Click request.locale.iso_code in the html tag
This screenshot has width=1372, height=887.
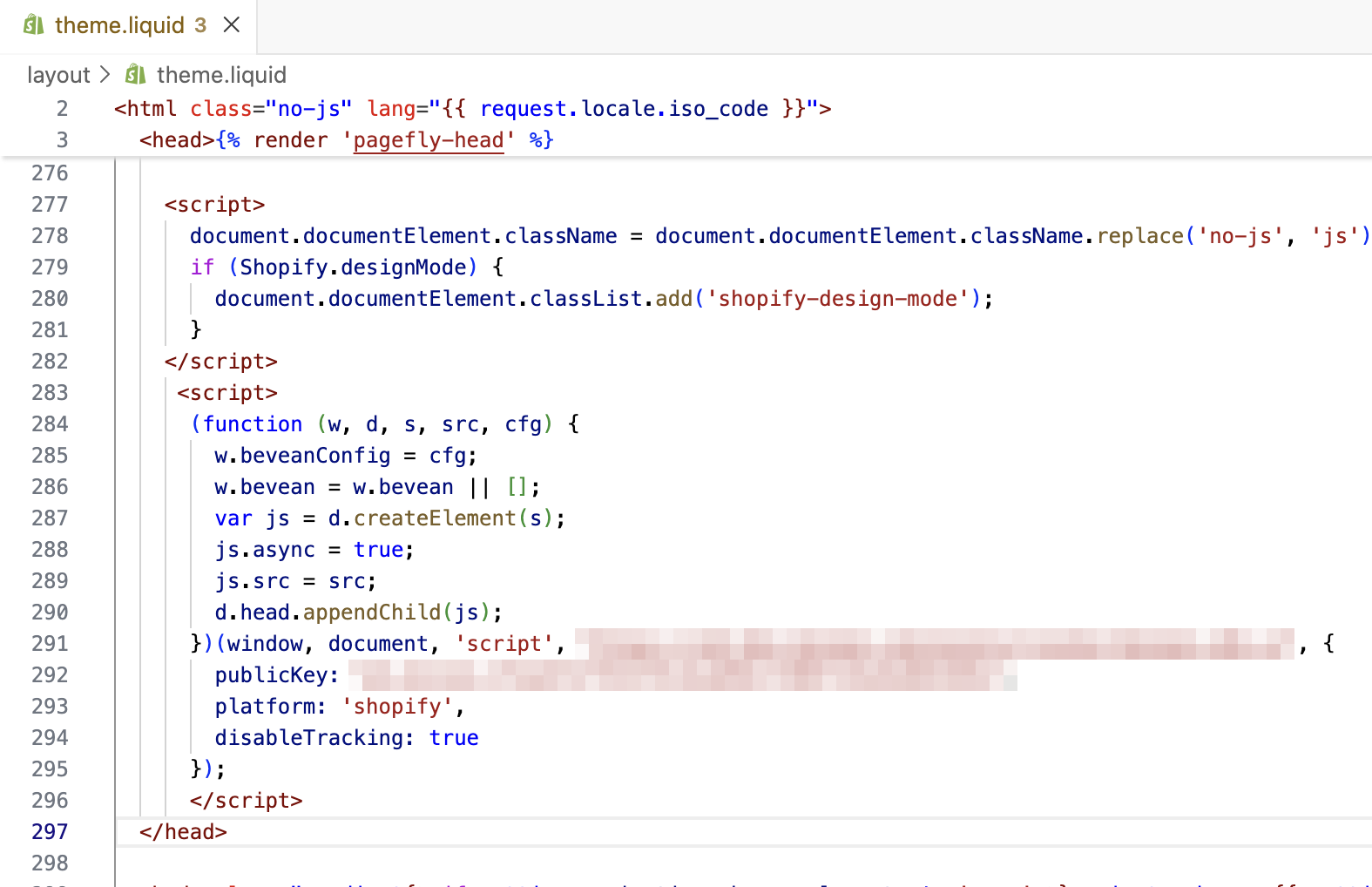[x=624, y=109]
